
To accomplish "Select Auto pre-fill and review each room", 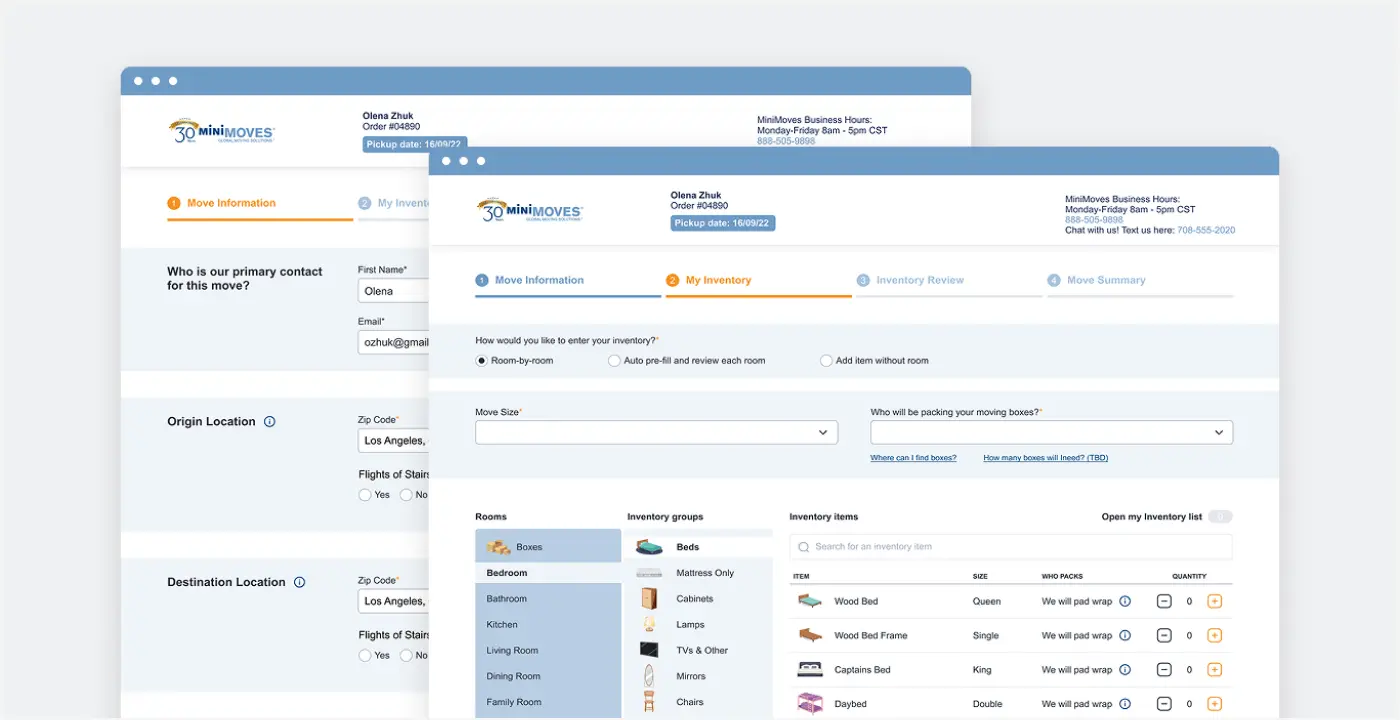I will (614, 361).
